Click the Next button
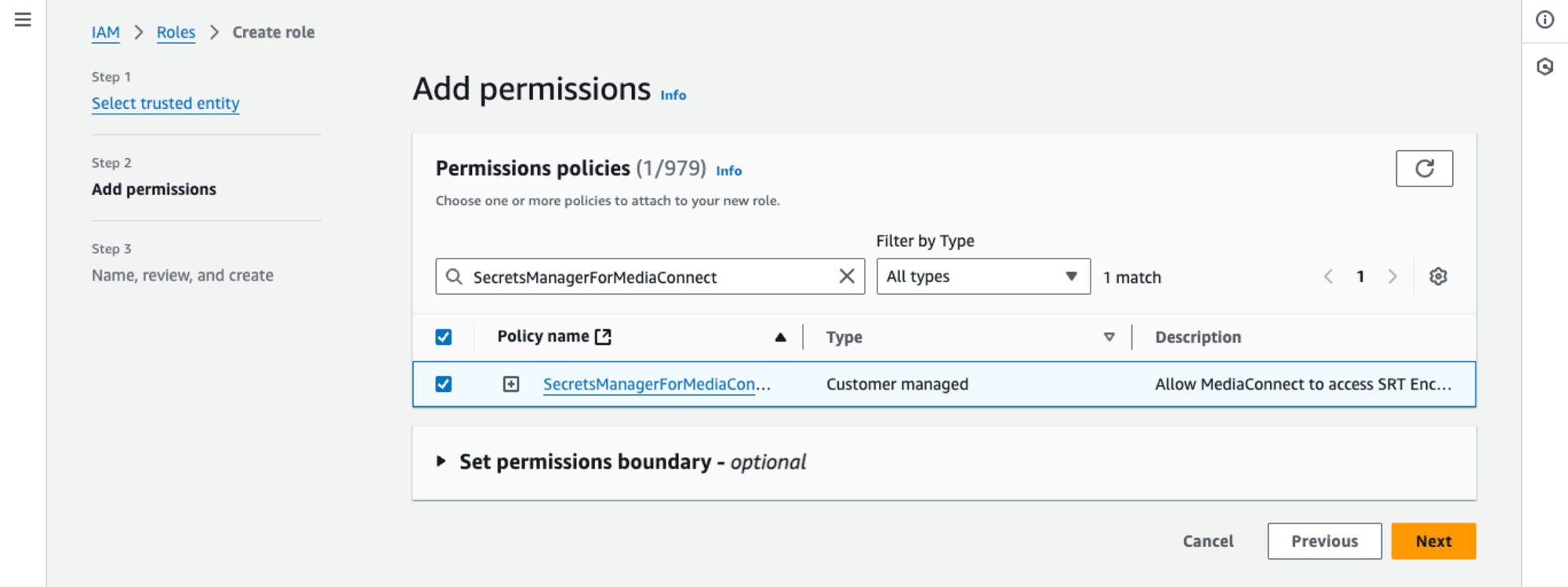This screenshot has height=587, width=1568. pyautogui.click(x=1433, y=541)
